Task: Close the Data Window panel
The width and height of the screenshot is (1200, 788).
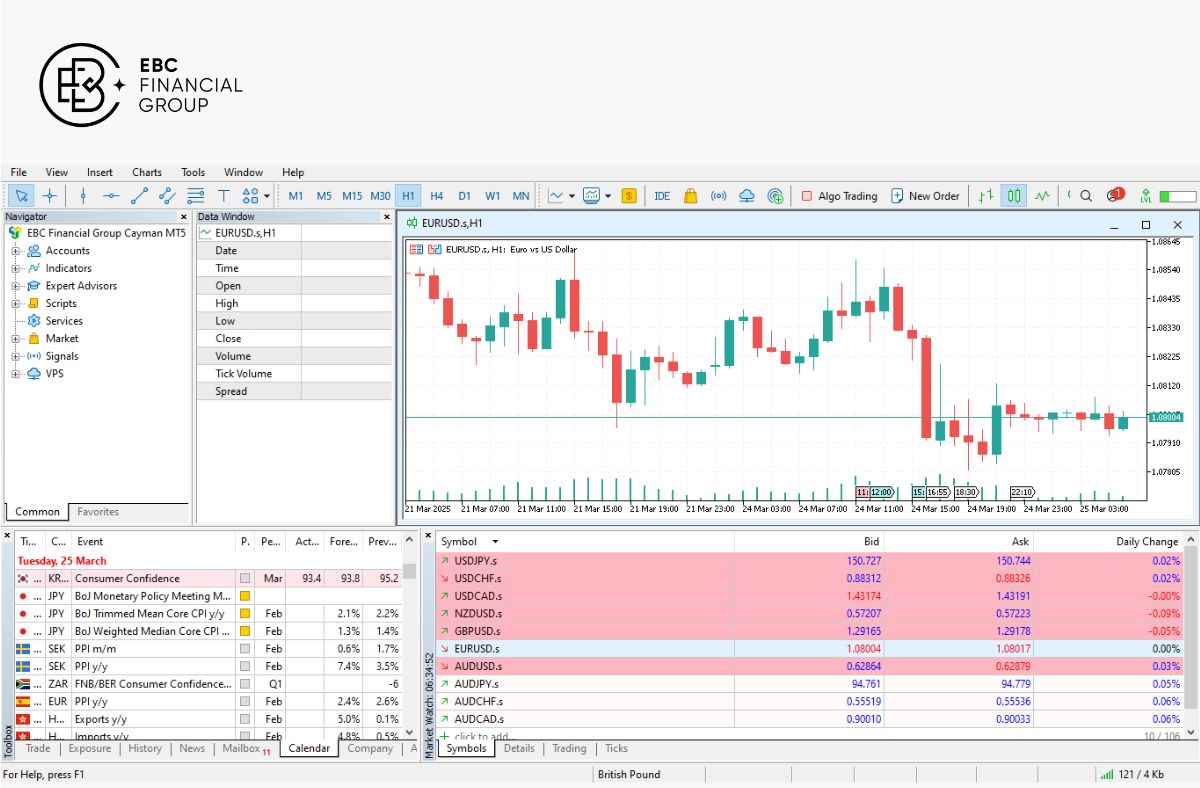Action: point(387,216)
